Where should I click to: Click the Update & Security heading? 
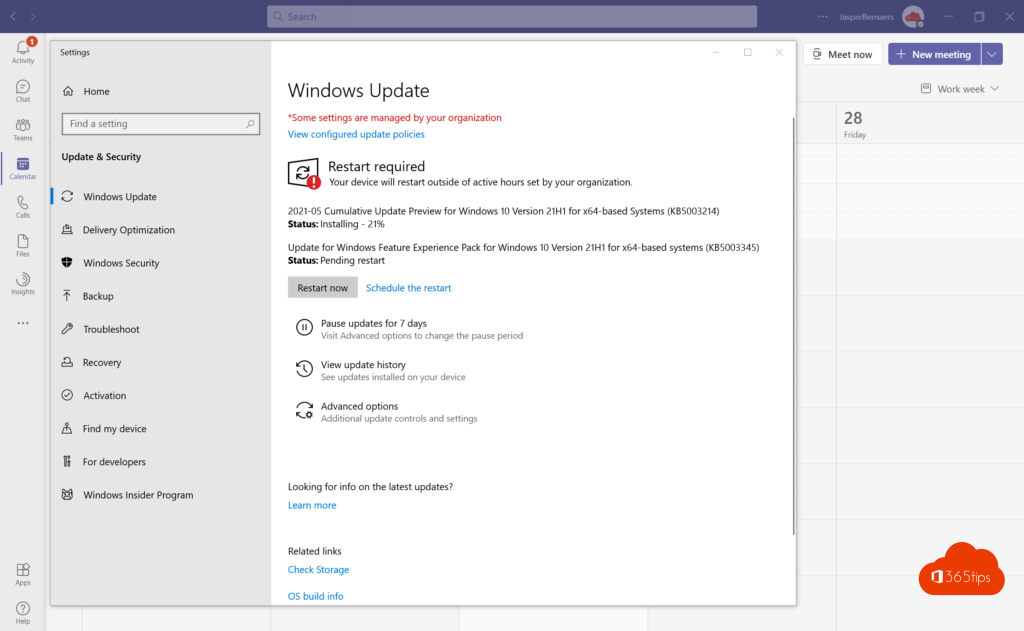(x=101, y=157)
